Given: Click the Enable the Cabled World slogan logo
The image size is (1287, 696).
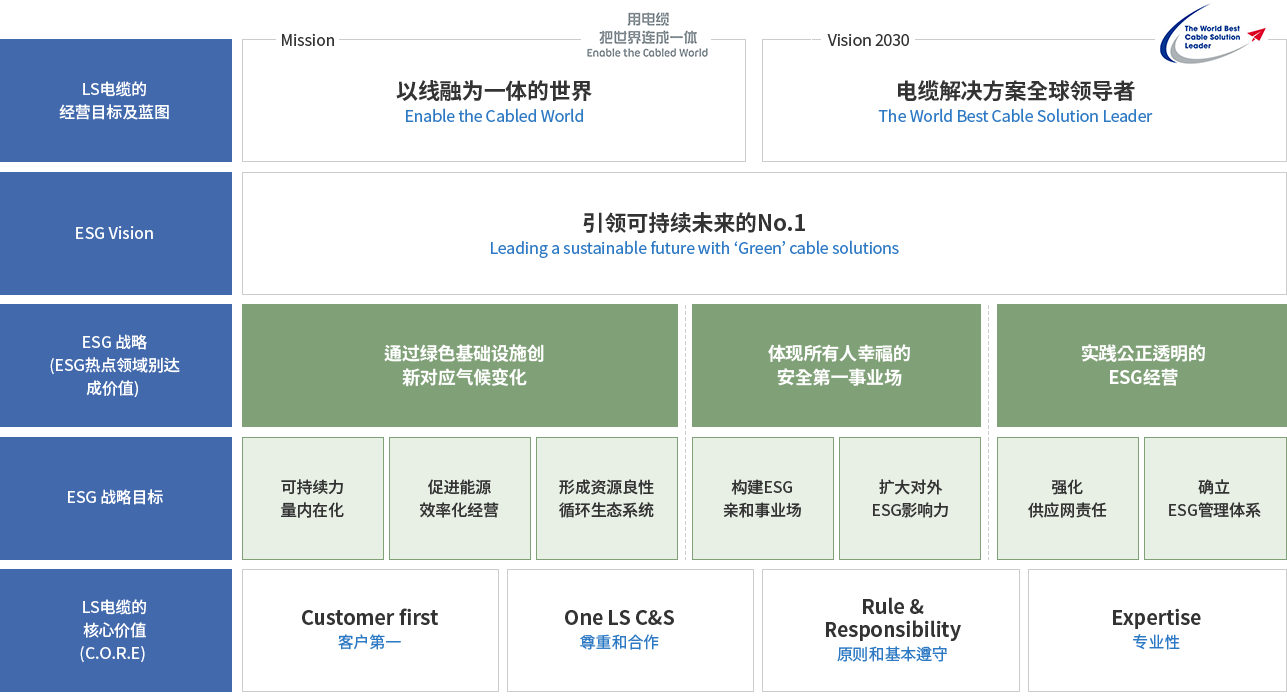Looking at the screenshot, I should click(x=647, y=35).
